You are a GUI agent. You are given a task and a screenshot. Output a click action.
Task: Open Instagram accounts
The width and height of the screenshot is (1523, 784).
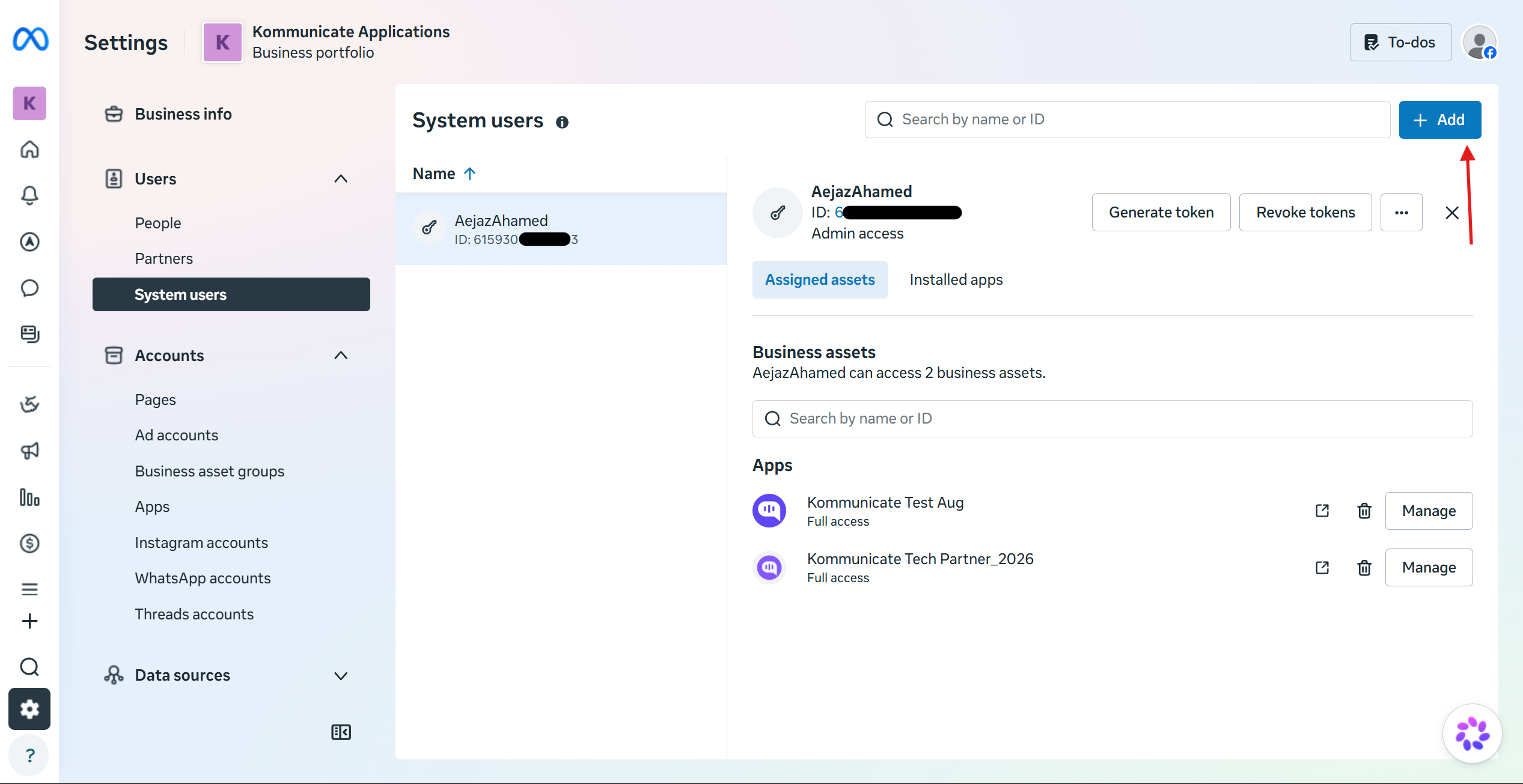tap(201, 542)
